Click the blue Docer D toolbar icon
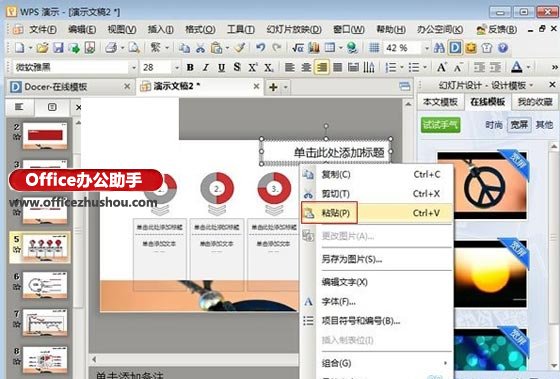Screen dimensions: 560x379 click(x=455, y=48)
